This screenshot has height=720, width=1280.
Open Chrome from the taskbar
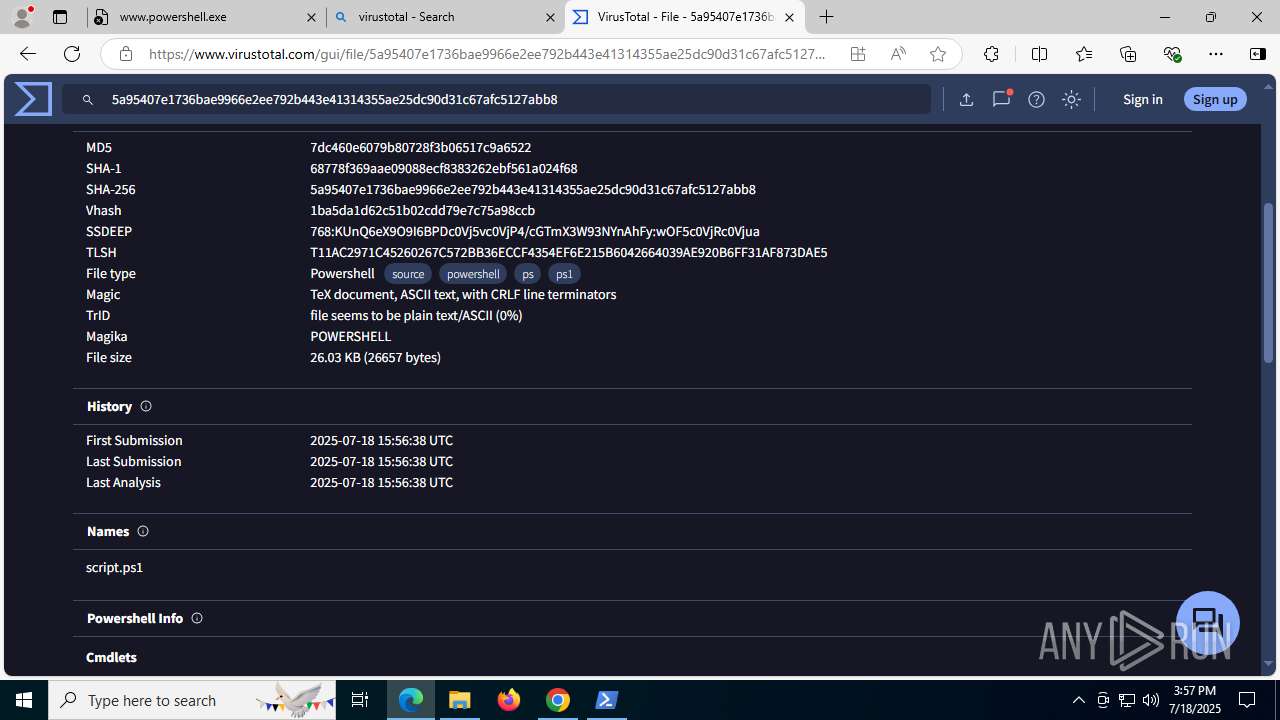click(x=558, y=700)
